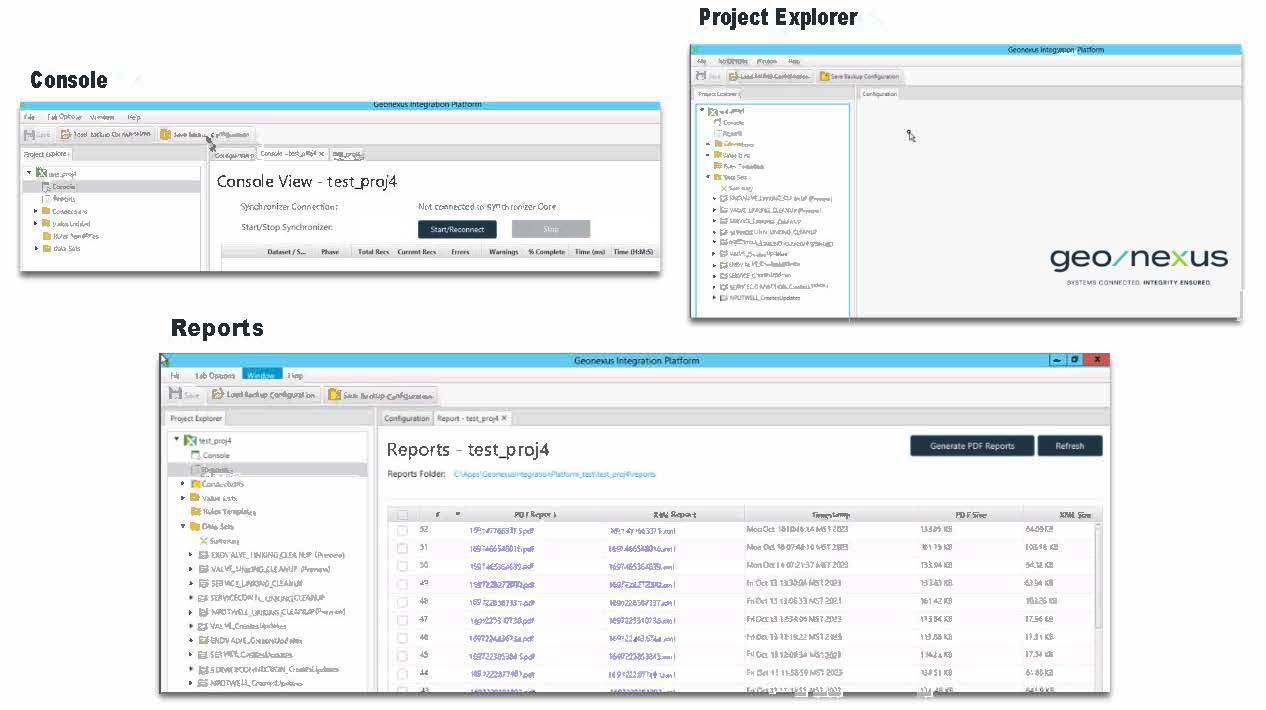Collapse the Data Sets folder in Reports tree
Image resolution: width=1266 pixels, height=710 pixels.
click(183, 526)
